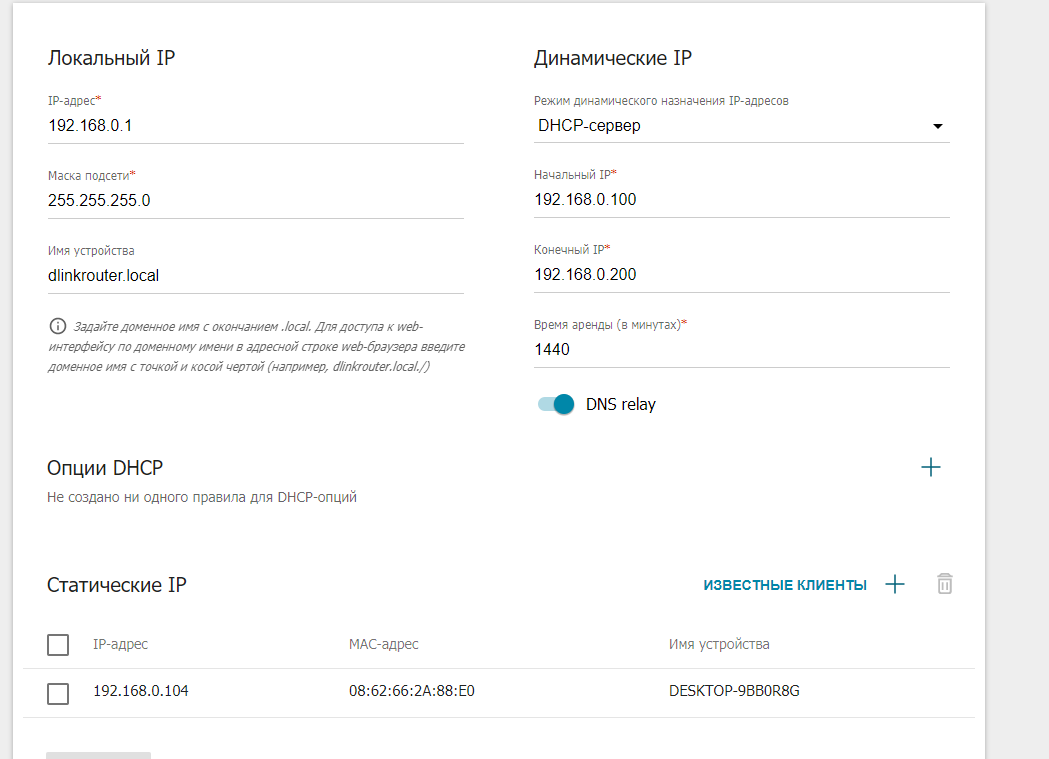The height and width of the screenshot is (759, 1049).
Task: Click the info icon beside domain hint
Action: [58, 326]
